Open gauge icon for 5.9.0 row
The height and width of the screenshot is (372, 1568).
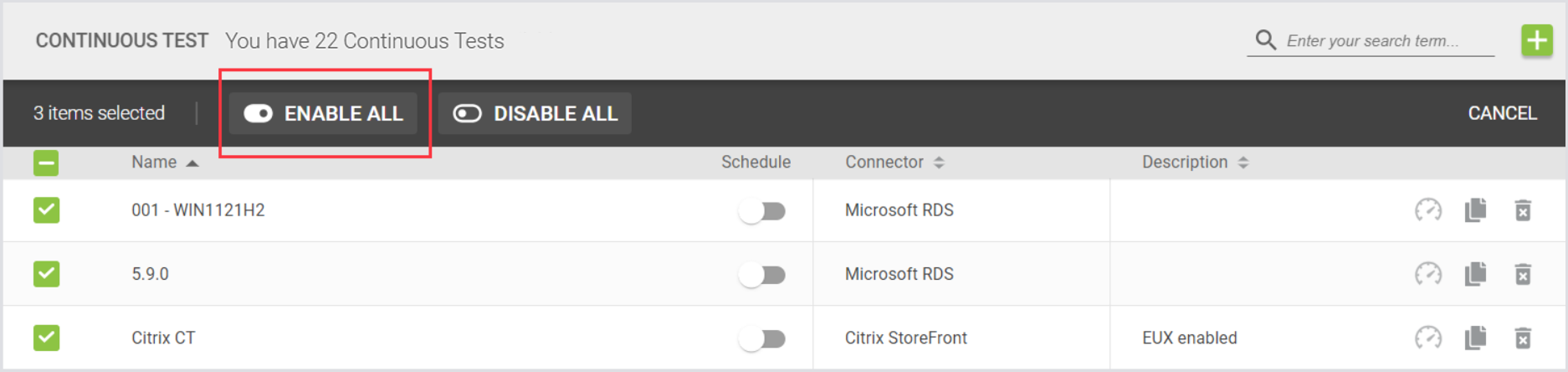tap(1427, 274)
